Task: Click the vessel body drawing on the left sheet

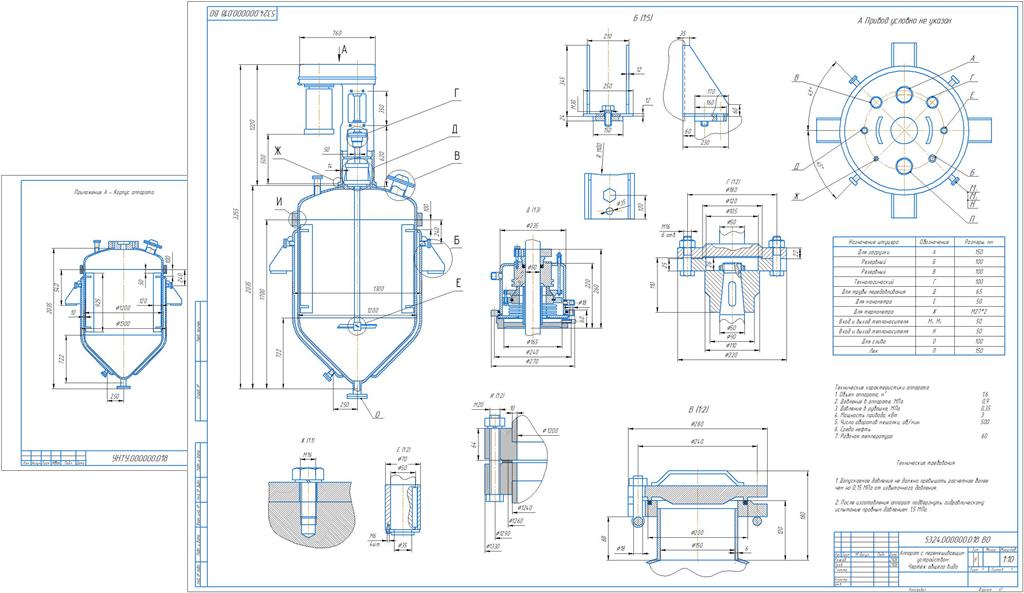Action: click(121, 312)
